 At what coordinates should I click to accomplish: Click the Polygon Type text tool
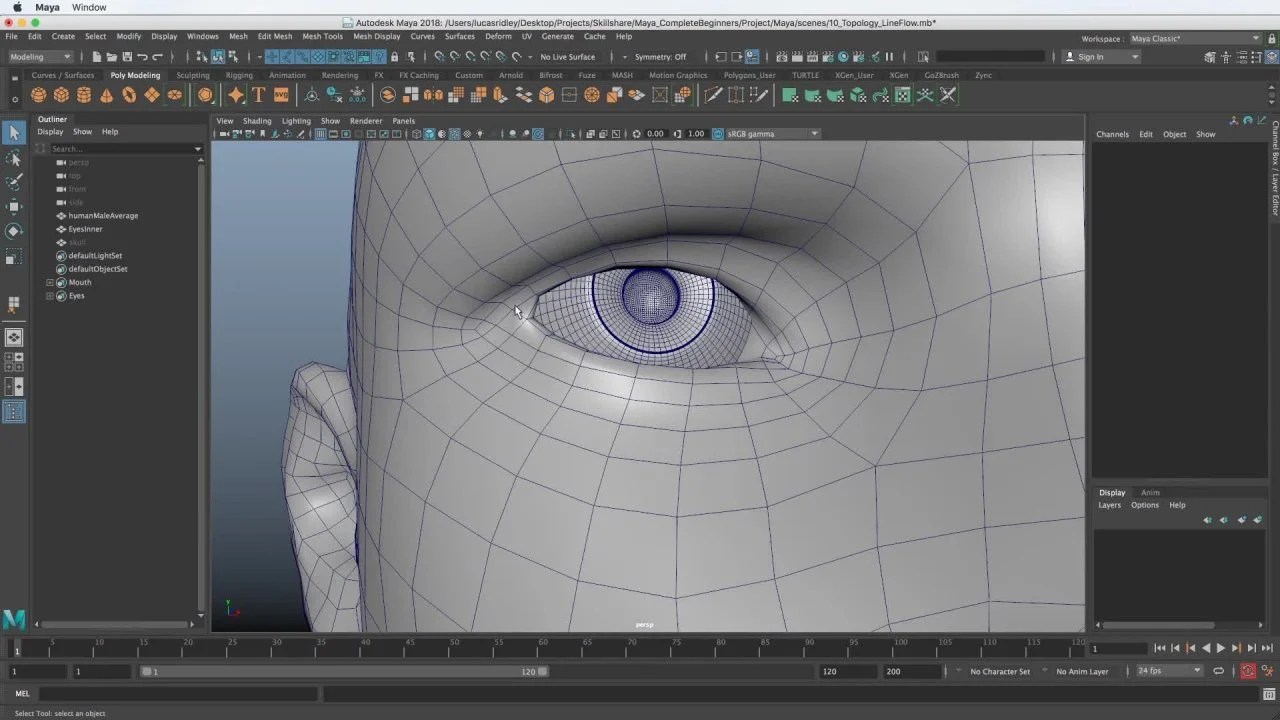[258, 95]
